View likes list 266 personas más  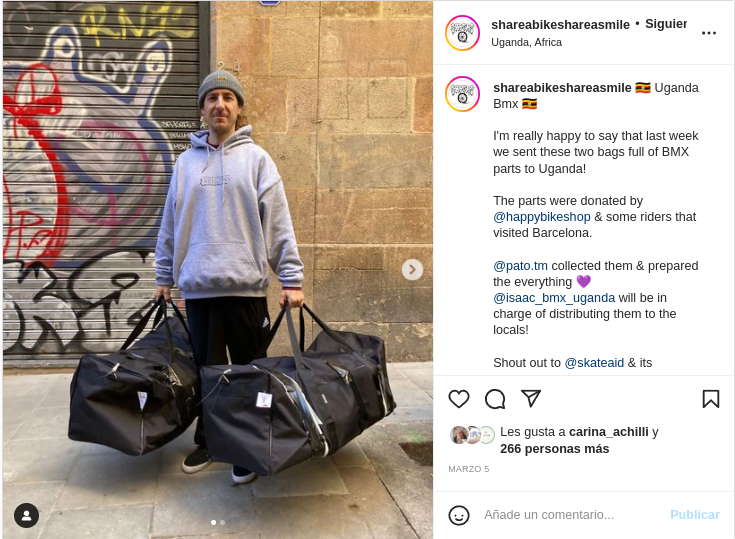click(x=555, y=449)
